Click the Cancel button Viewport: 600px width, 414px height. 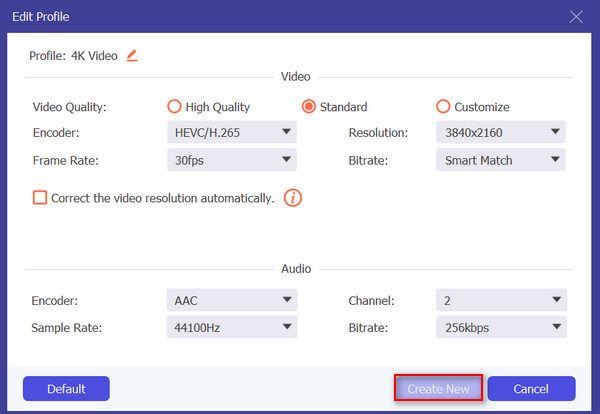click(531, 389)
